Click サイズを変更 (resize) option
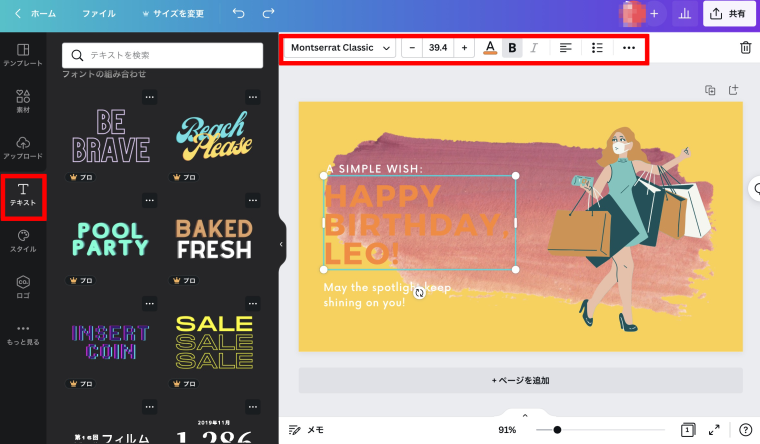This screenshot has height=444, width=760. [x=173, y=14]
